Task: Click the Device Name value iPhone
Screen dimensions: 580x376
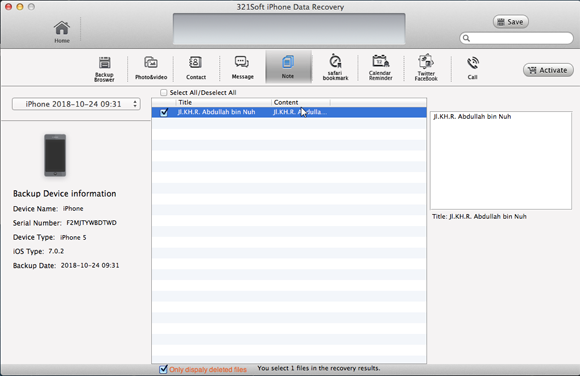Action: [x=73, y=209]
